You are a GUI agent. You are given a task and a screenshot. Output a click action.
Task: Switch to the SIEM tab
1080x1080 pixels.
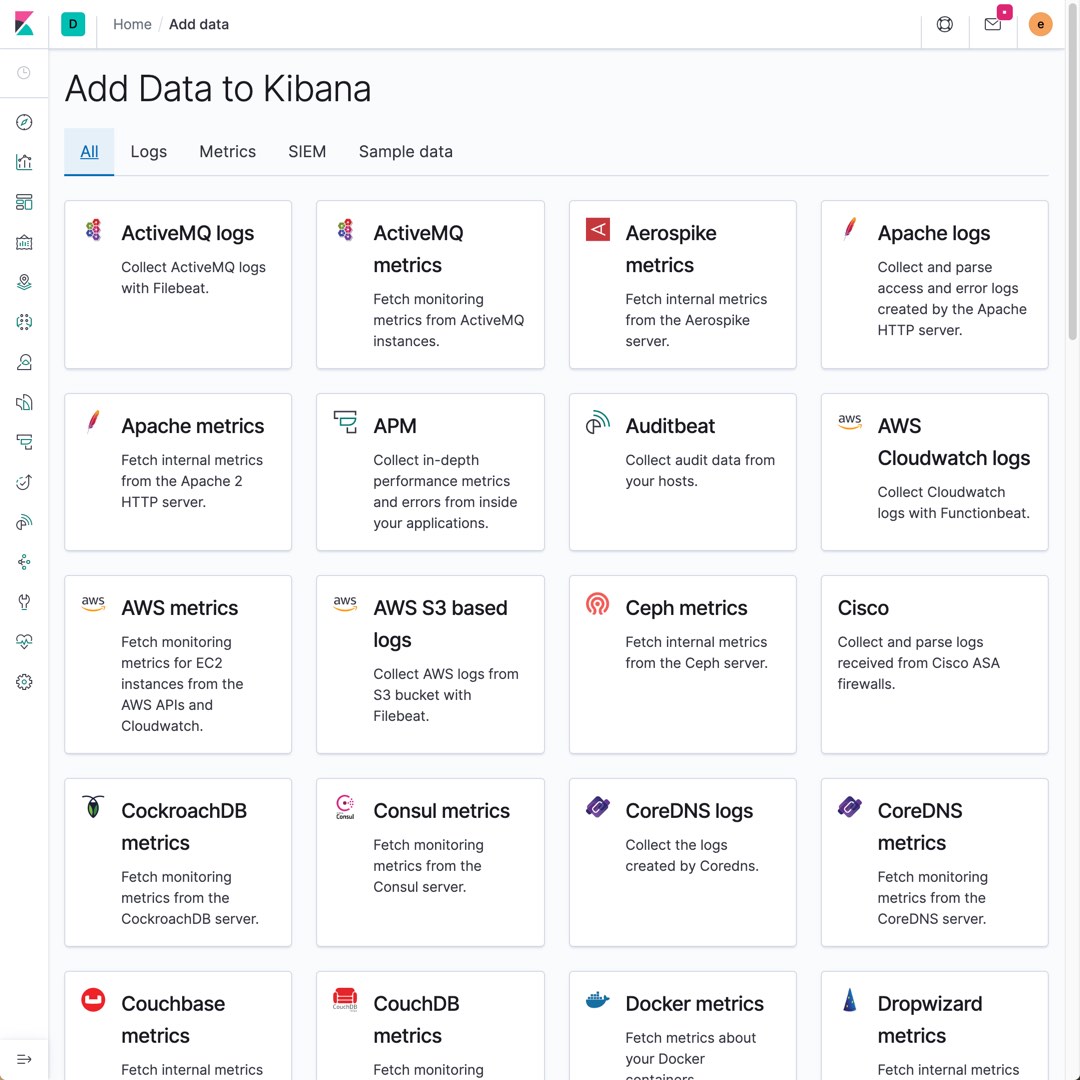point(307,152)
